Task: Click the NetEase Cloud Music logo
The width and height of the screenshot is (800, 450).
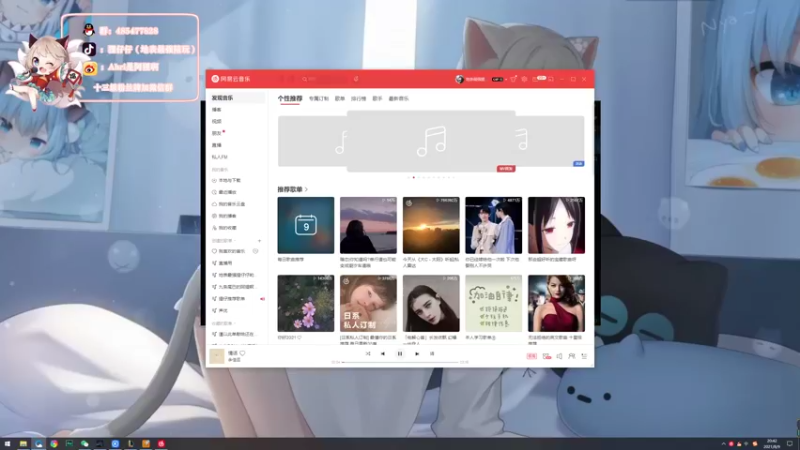Action: tap(231, 79)
